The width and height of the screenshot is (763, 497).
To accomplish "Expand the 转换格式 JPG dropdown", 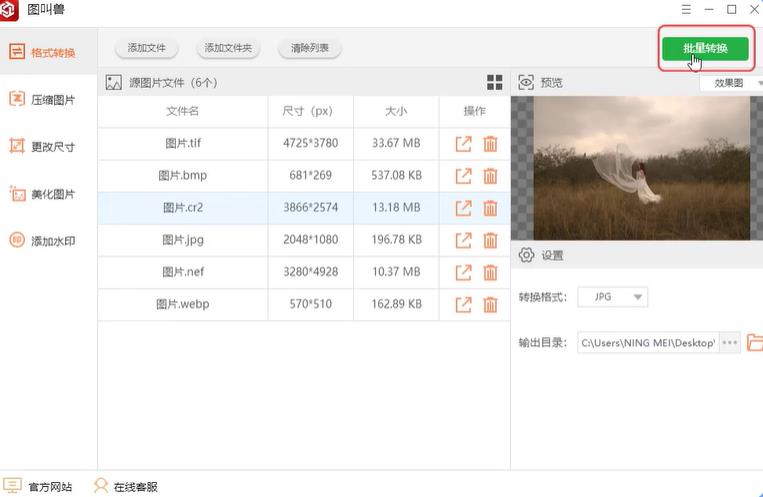I will [x=613, y=297].
